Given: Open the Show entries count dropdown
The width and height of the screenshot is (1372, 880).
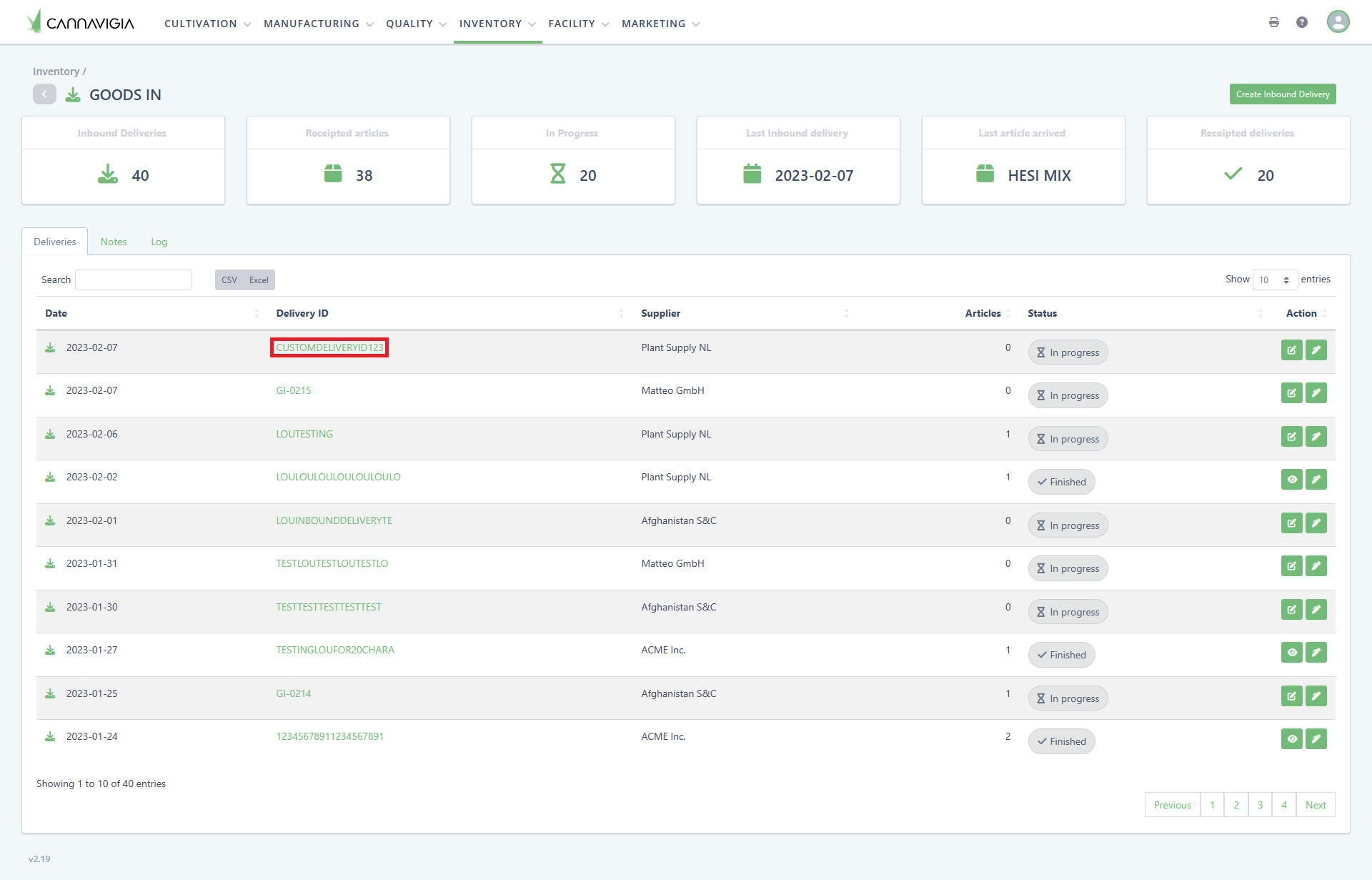Looking at the screenshot, I should pyautogui.click(x=1275, y=280).
